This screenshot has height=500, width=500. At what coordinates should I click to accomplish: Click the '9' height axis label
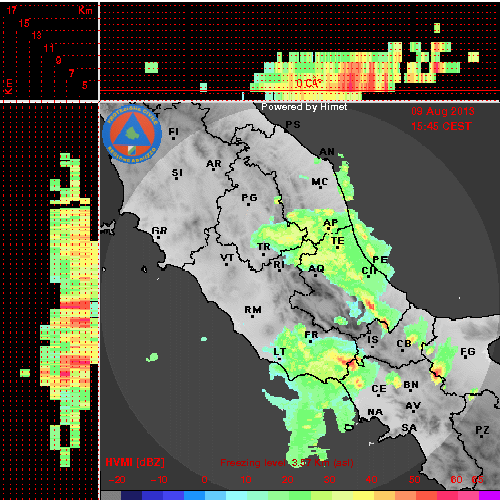(58, 60)
